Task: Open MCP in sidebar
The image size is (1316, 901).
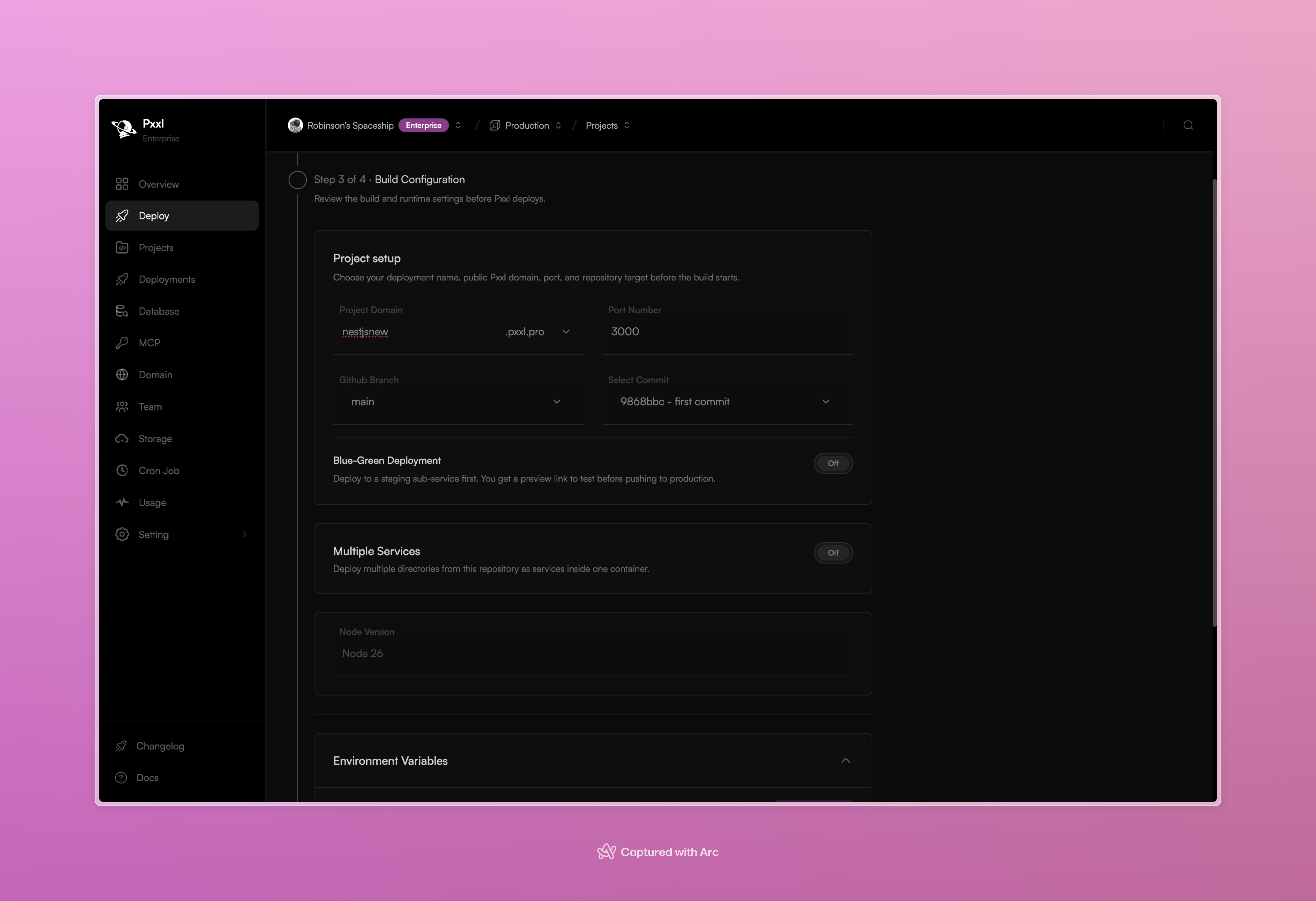Action: (182, 343)
